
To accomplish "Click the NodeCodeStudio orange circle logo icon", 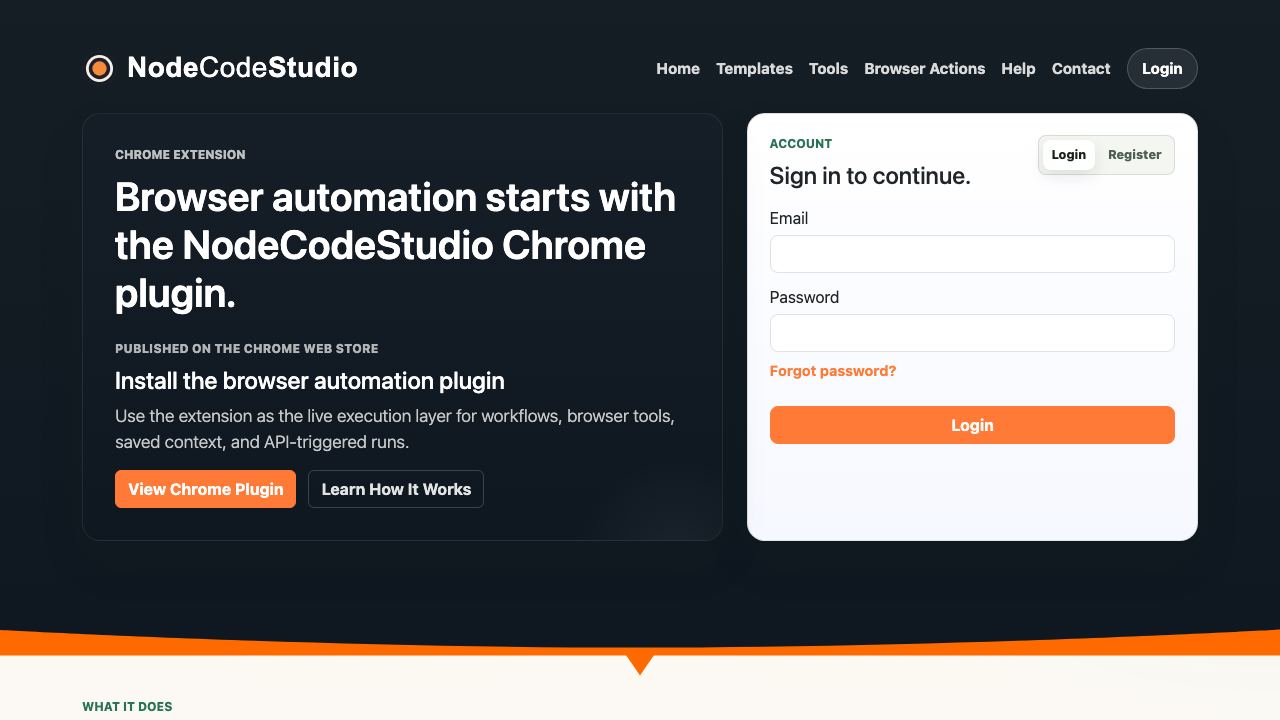I will click(x=99, y=68).
